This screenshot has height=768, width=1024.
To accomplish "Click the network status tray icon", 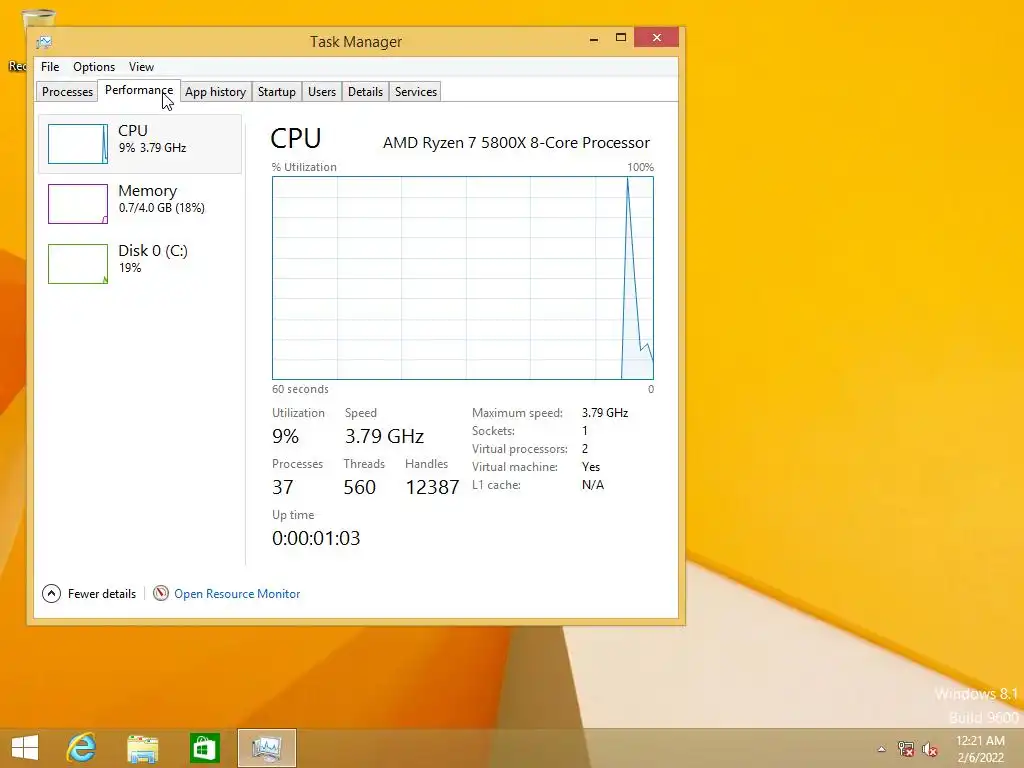I will [905, 748].
